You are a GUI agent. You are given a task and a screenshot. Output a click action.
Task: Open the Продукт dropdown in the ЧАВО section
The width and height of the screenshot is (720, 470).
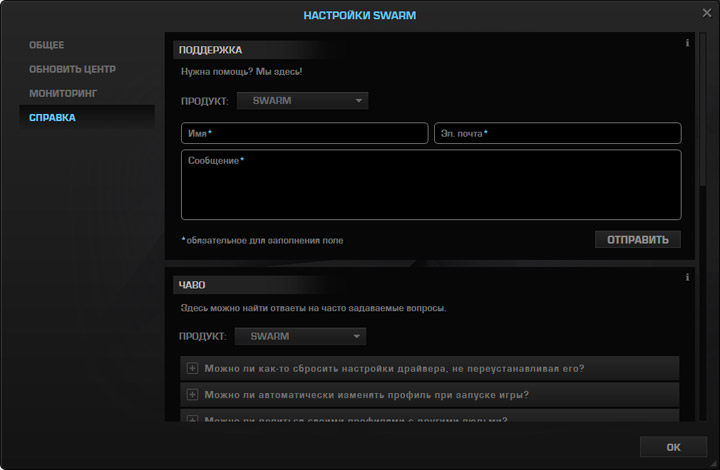pyautogui.click(x=300, y=336)
